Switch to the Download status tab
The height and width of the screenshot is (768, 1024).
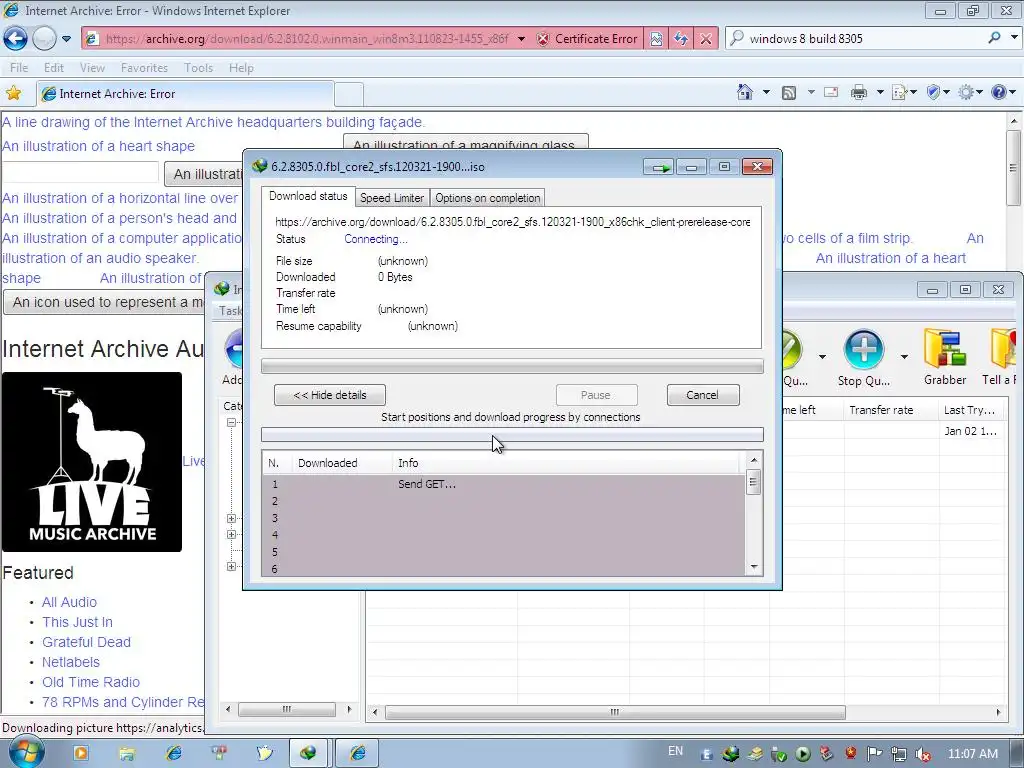pyautogui.click(x=308, y=197)
